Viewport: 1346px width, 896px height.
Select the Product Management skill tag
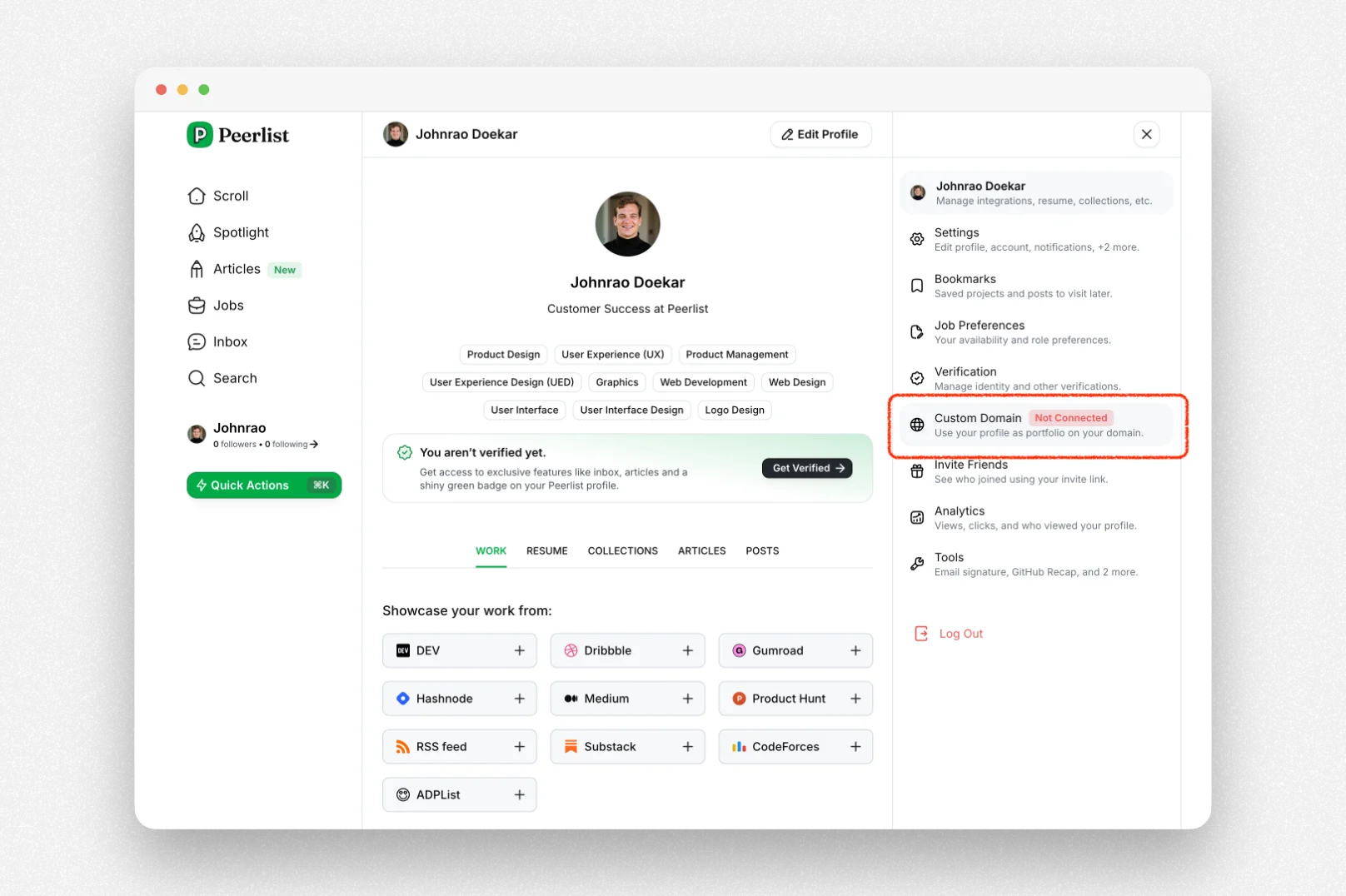736,355
